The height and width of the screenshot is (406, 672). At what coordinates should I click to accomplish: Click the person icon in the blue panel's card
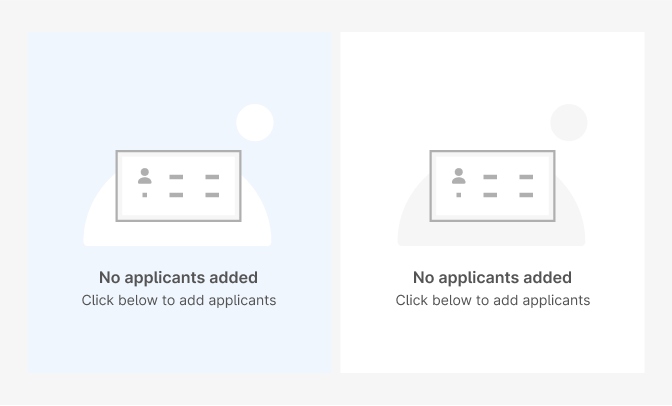click(x=145, y=176)
